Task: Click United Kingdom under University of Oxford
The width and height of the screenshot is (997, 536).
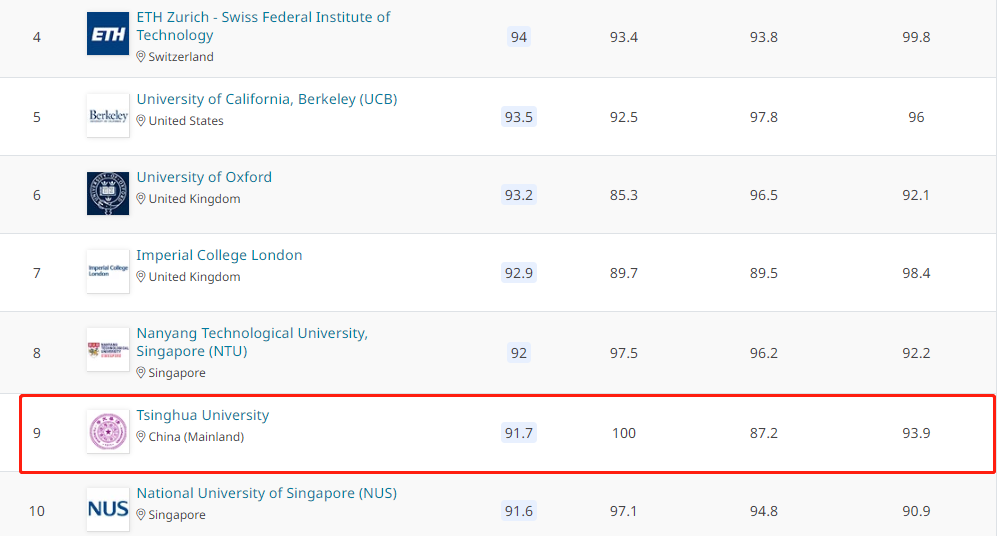Action: pyautogui.click(x=195, y=199)
